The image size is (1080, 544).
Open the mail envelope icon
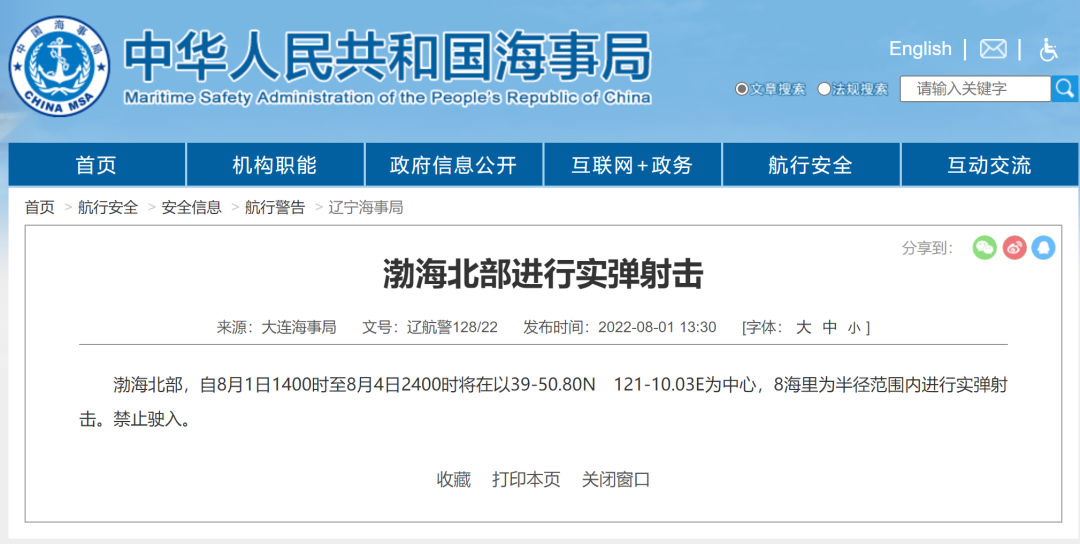992,49
